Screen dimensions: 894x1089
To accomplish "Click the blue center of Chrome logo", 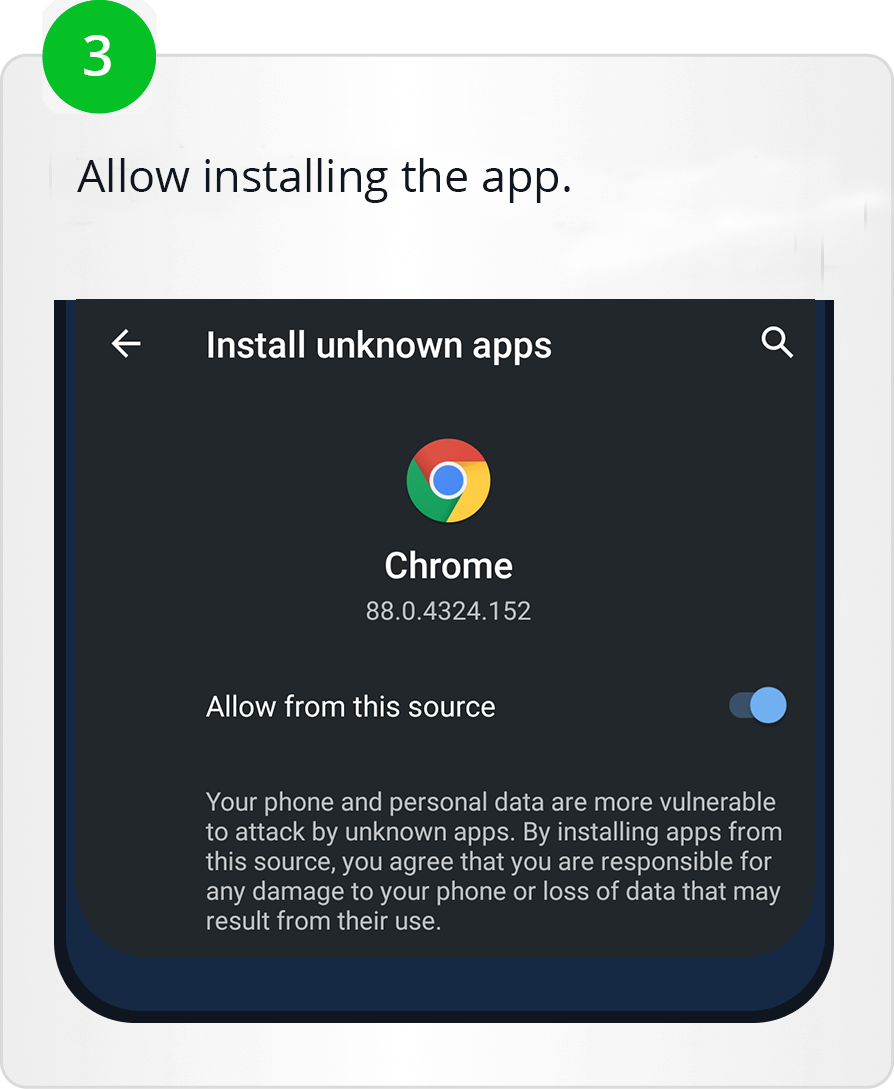I will click(448, 480).
